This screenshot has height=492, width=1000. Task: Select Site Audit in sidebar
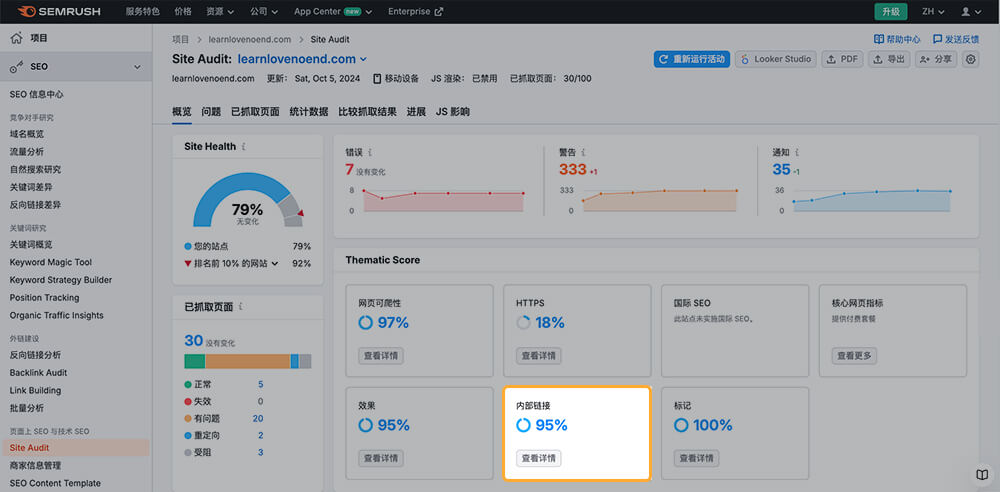click(x=76, y=448)
